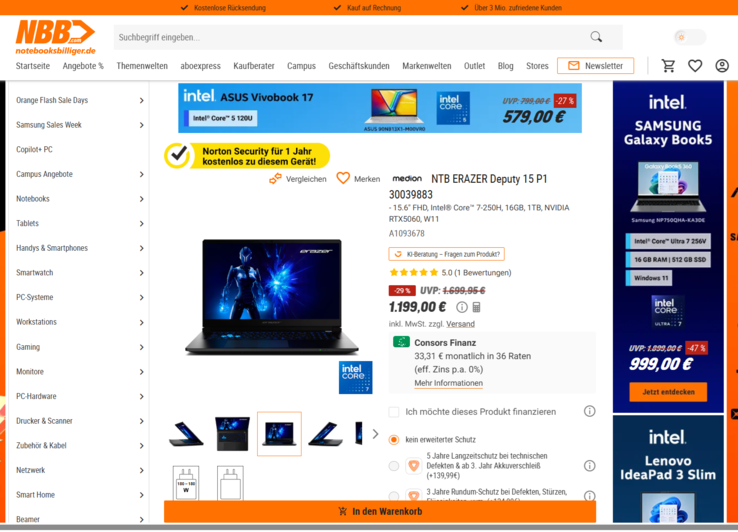Click KI-Beratung – Fragen zum Produkt button
Viewport: 738px width, 532px height.
click(x=446, y=254)
